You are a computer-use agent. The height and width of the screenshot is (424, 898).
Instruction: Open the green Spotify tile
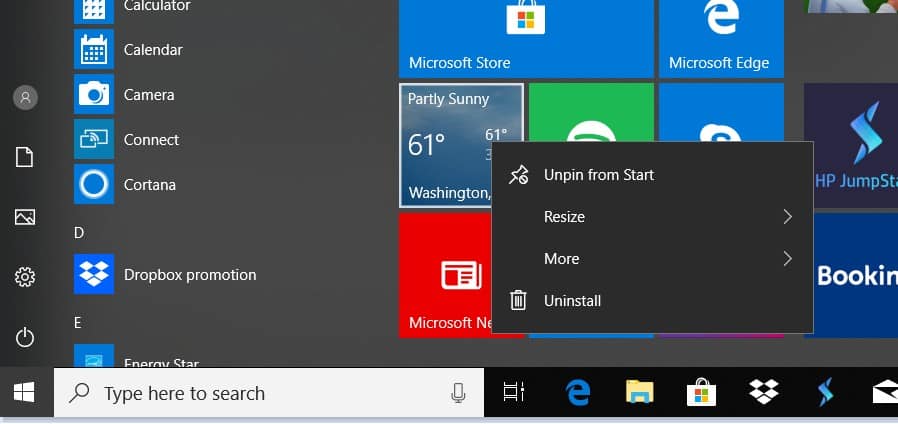[x=591, y=112]
